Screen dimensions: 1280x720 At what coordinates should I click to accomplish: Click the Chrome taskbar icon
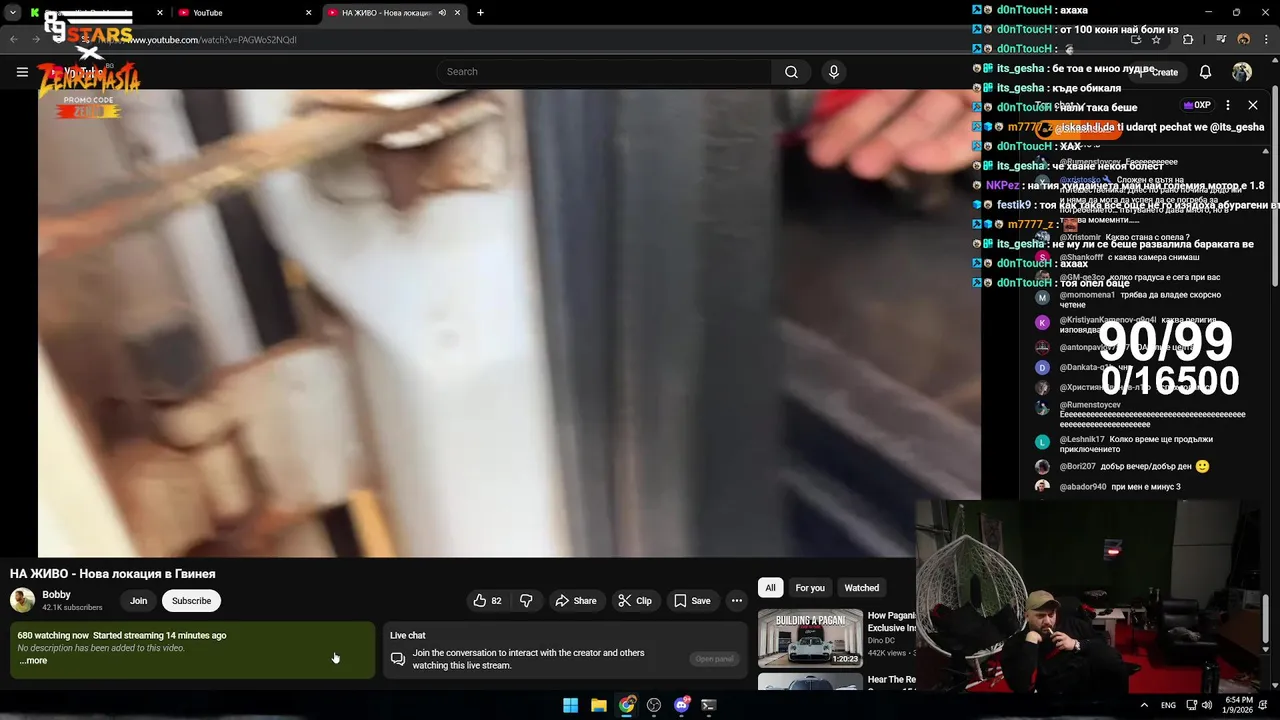pyautogui.click(x=626, y=705)
